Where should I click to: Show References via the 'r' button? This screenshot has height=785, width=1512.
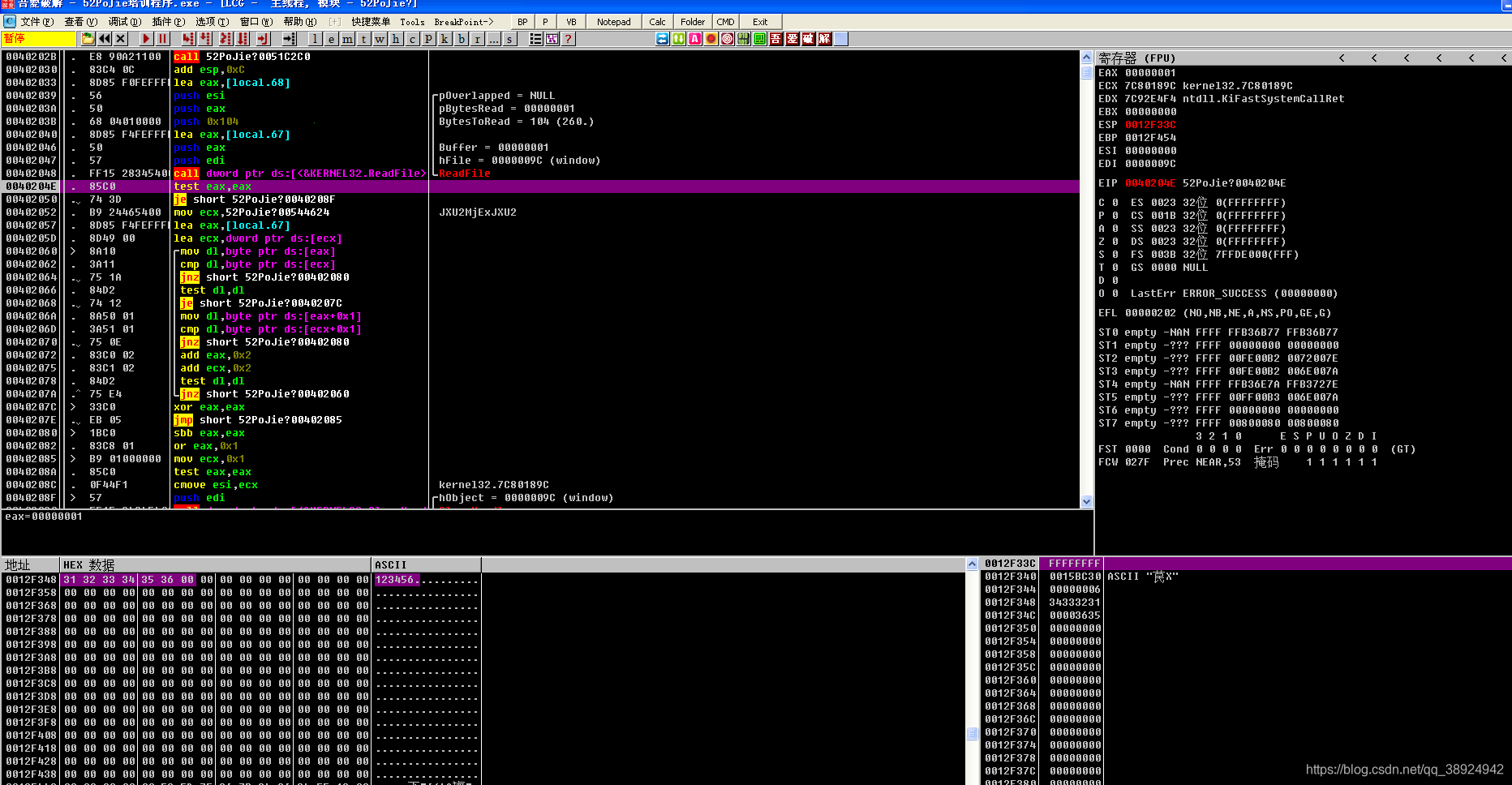click(478, 39)
